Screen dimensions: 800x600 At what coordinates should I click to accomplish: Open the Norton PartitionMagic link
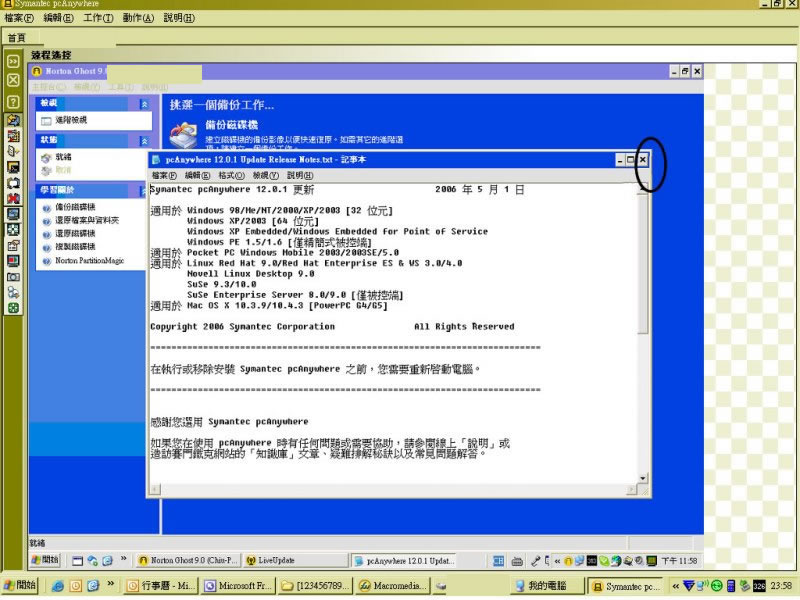pyautogui.click(x=89, y=261)
